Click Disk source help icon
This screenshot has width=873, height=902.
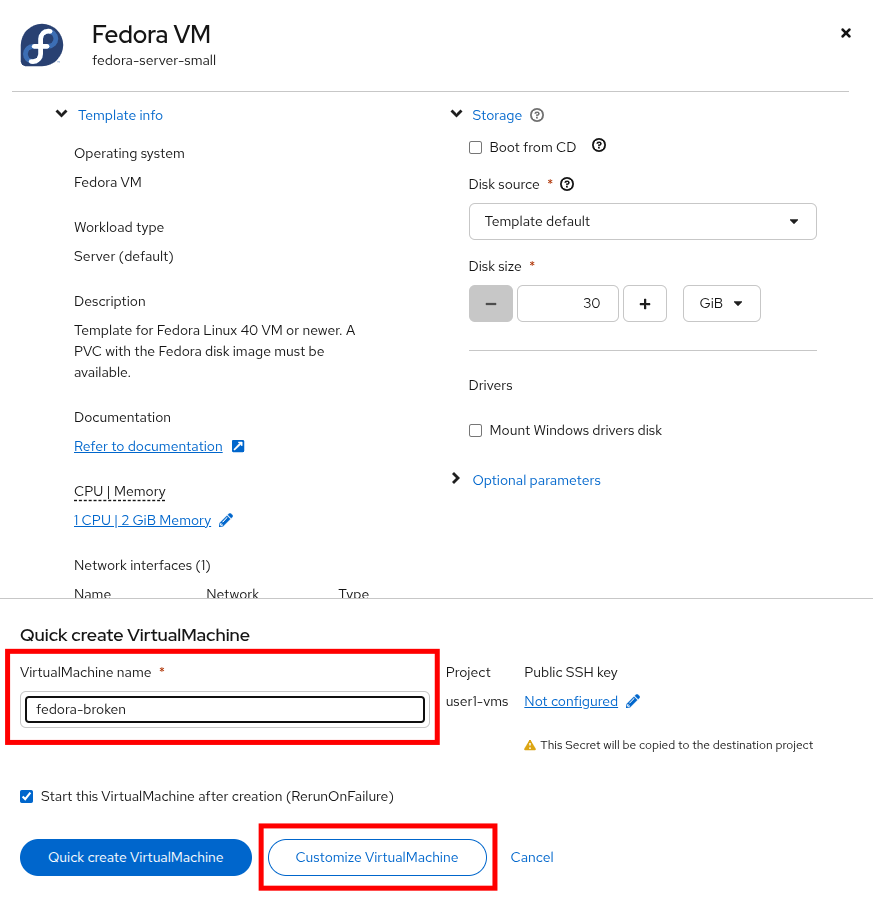(x=567, y=184)
